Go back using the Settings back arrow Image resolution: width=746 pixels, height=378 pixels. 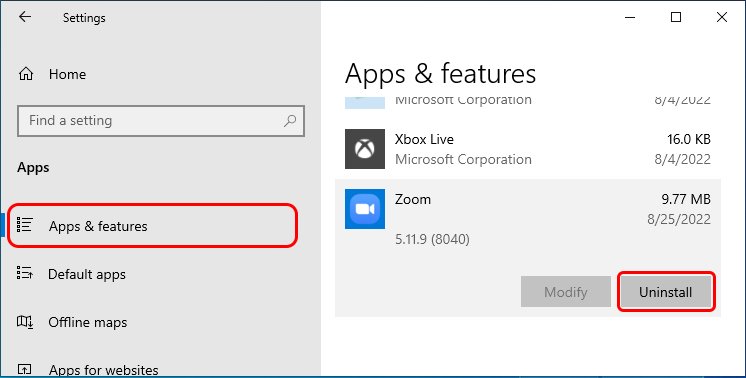(x=25, y=17)
